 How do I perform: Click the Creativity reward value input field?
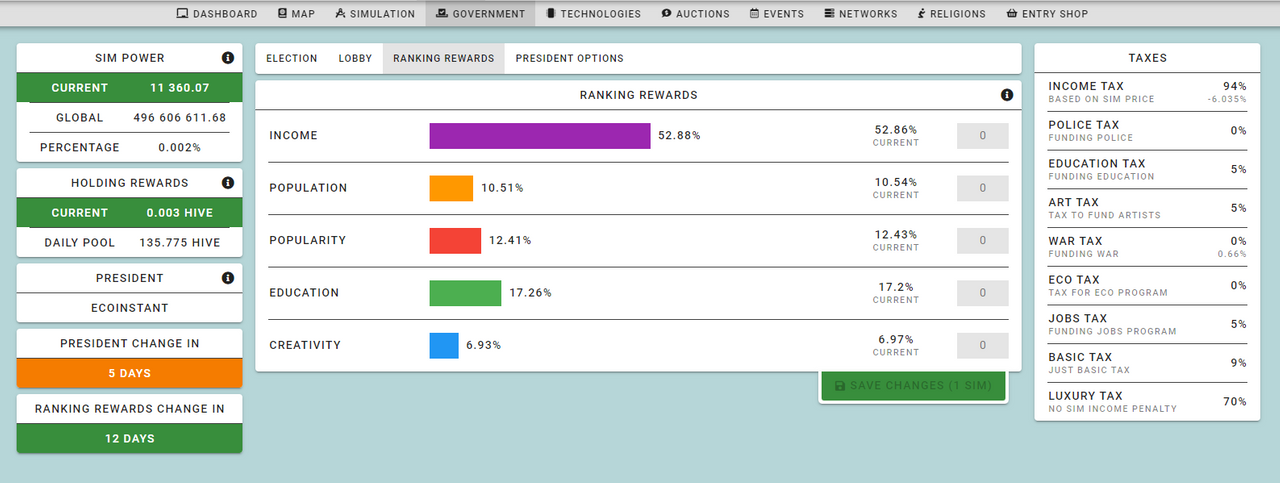983,345
